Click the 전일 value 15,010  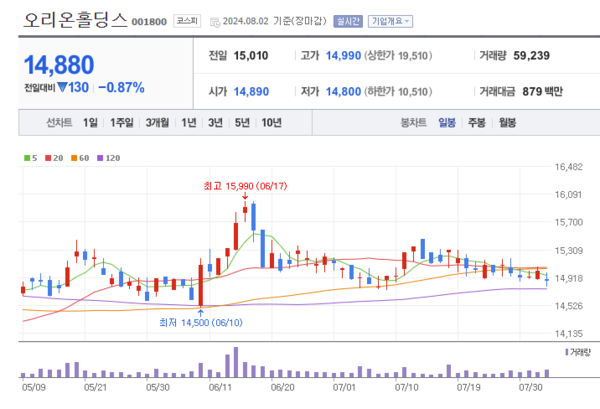coord(251,56)
